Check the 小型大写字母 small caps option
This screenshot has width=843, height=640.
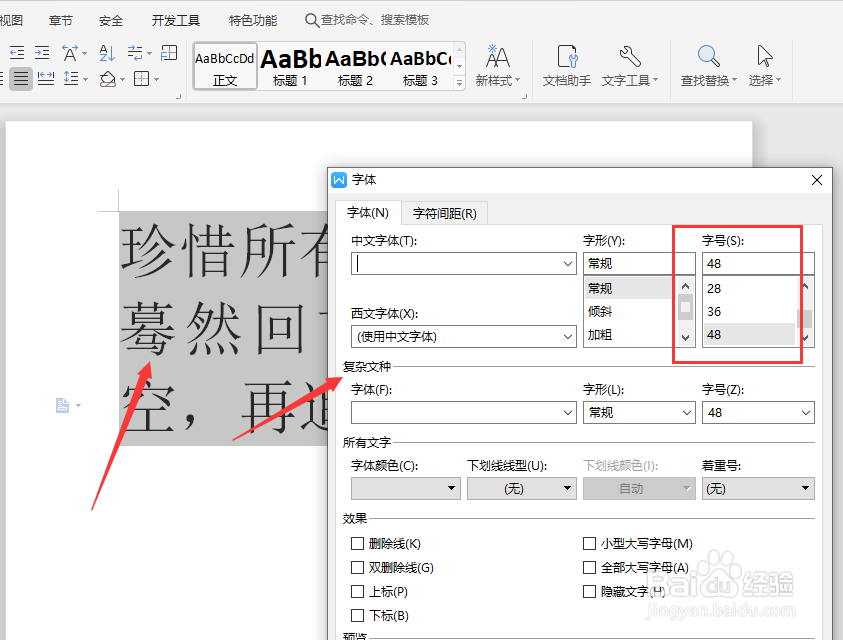590,543
